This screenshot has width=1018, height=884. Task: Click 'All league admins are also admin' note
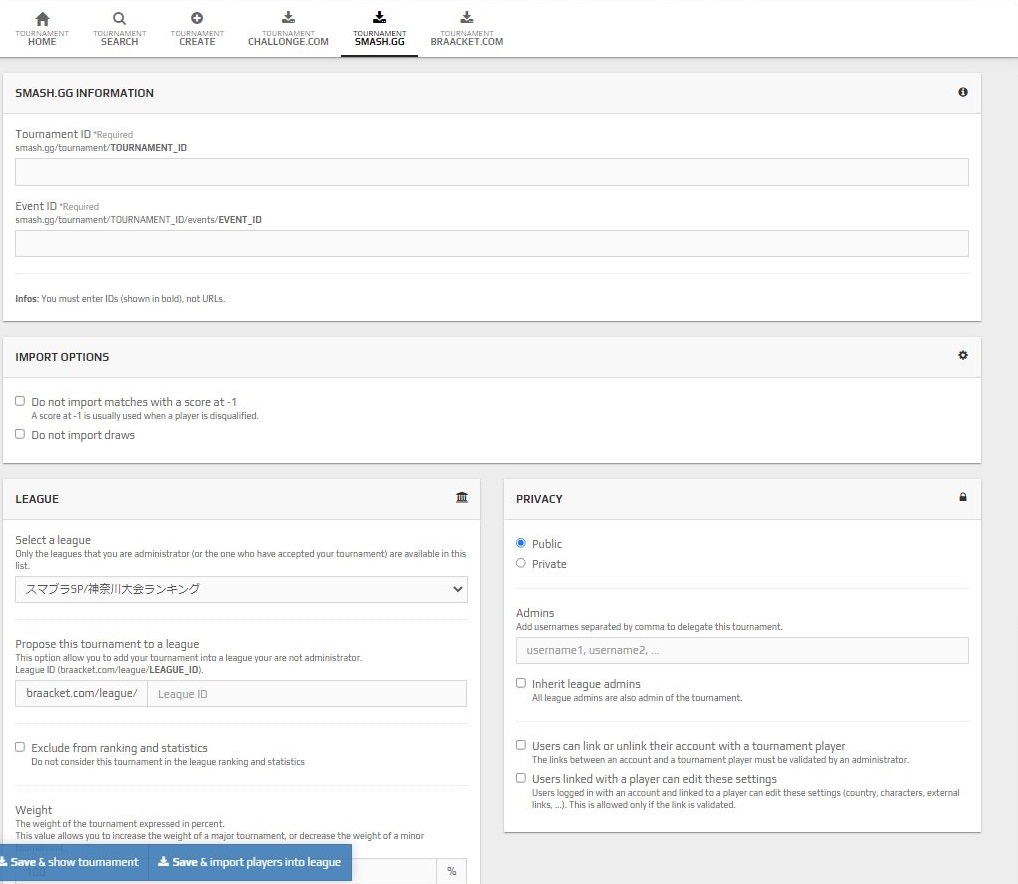pos(637,698)
